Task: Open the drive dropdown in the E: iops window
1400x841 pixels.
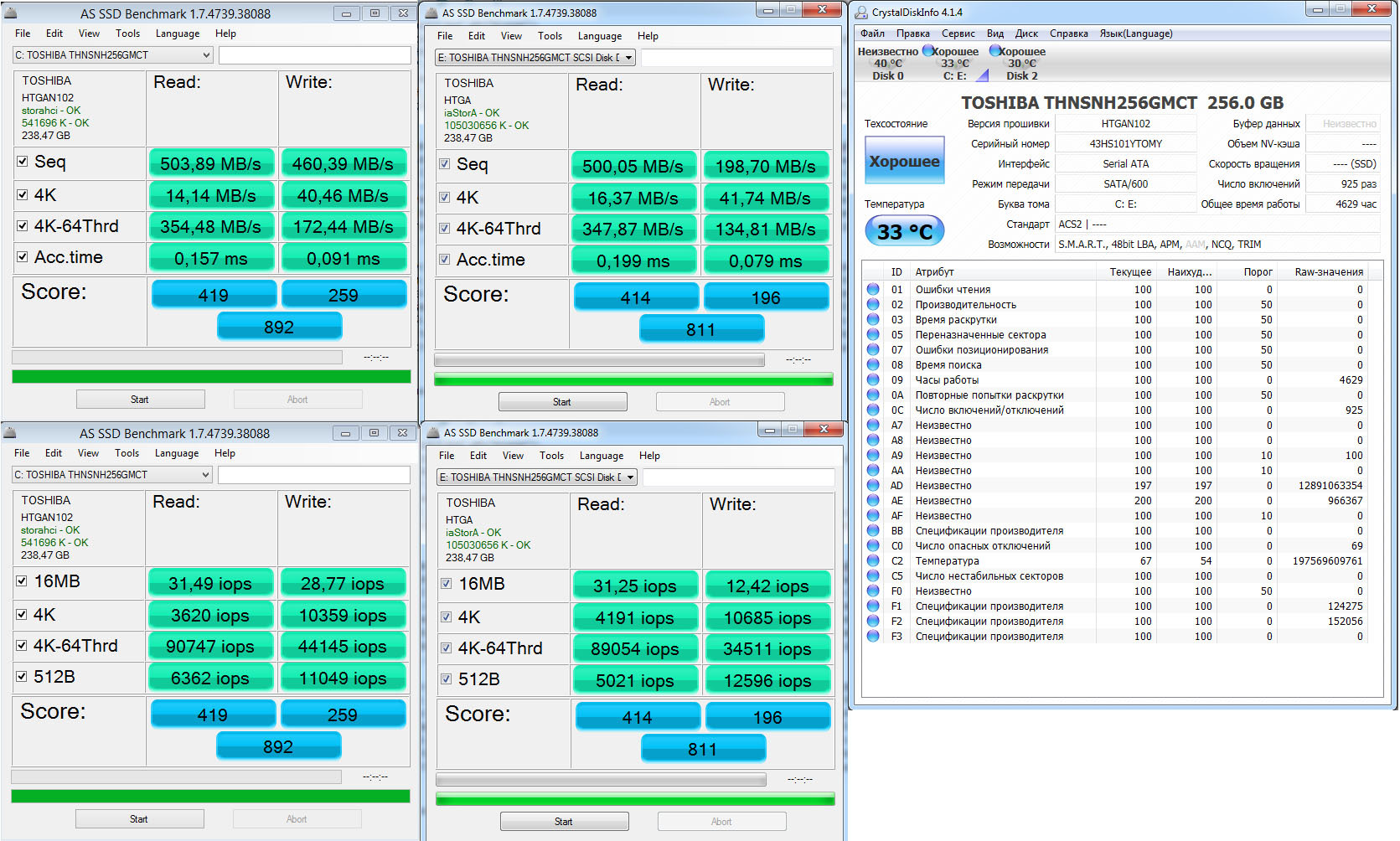Action: point(537,477)
